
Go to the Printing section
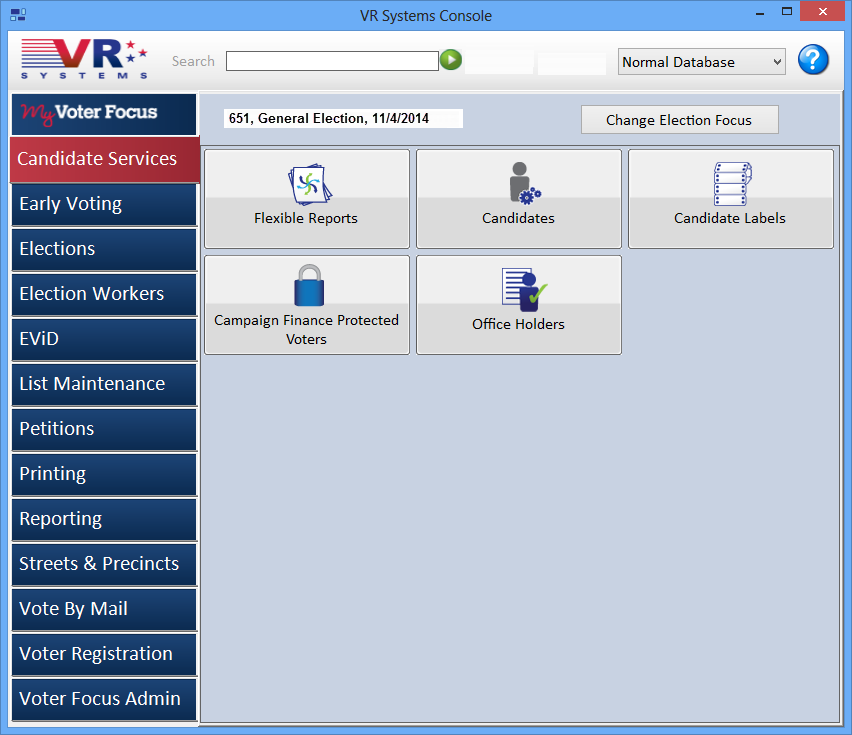pyautogui.click(x=104, y=475)
